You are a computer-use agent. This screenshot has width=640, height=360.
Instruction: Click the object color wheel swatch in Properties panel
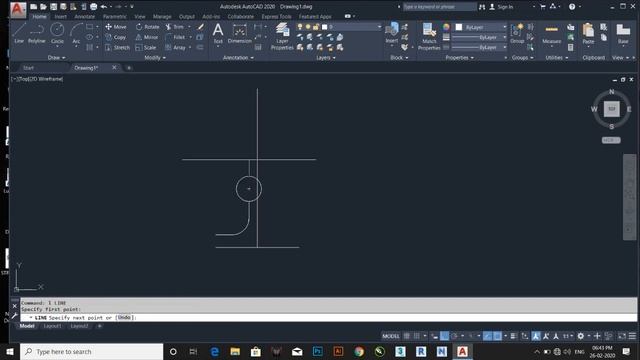pyautogui.click(x=446, y=27)
